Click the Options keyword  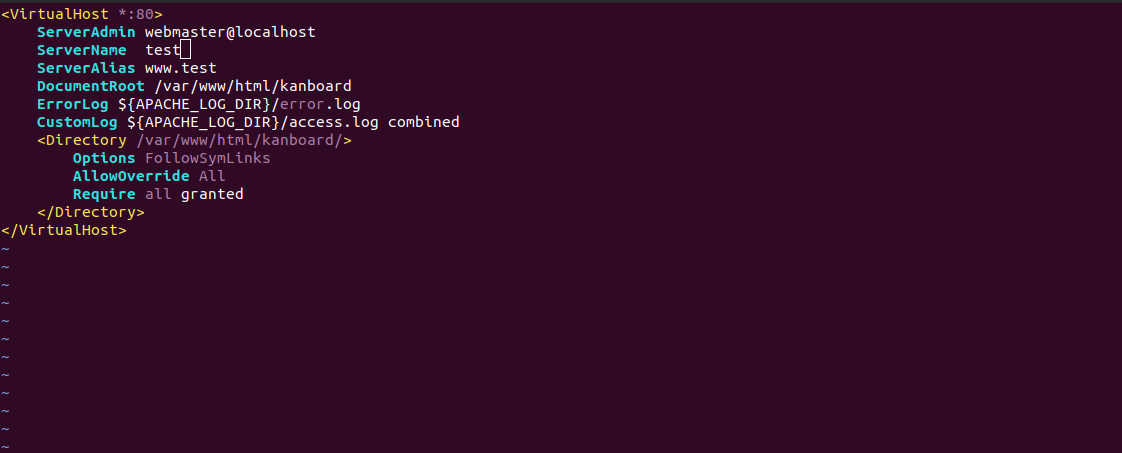point(104,158)
